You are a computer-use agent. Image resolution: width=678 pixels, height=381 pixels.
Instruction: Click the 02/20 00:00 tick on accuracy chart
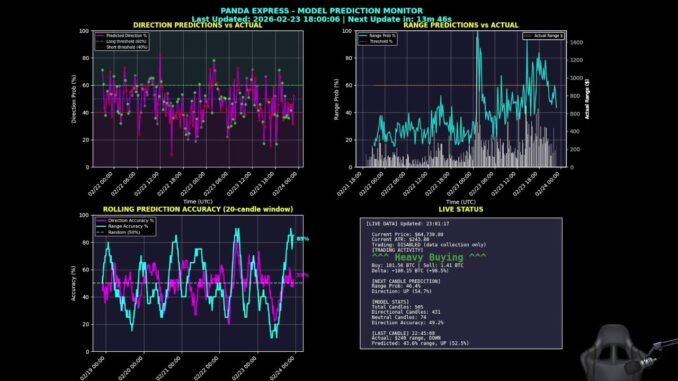click(x=130, y=368)
